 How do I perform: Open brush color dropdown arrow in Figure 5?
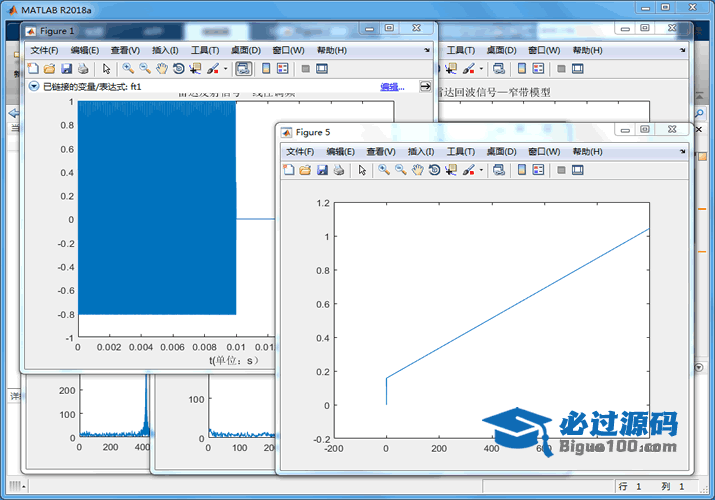click(x=482, y=170)
